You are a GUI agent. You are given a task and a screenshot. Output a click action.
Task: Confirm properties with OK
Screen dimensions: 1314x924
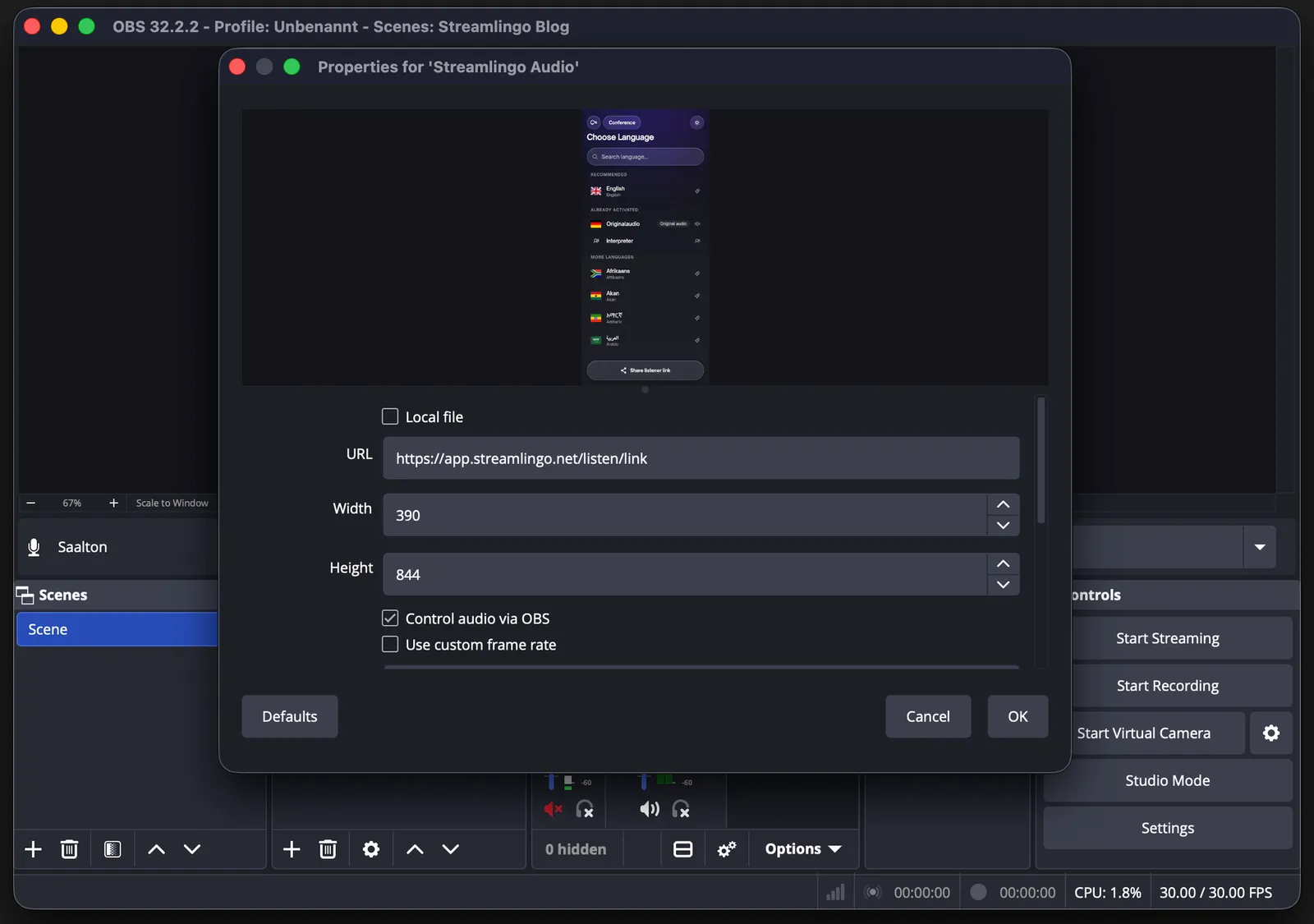point(1018,716)
